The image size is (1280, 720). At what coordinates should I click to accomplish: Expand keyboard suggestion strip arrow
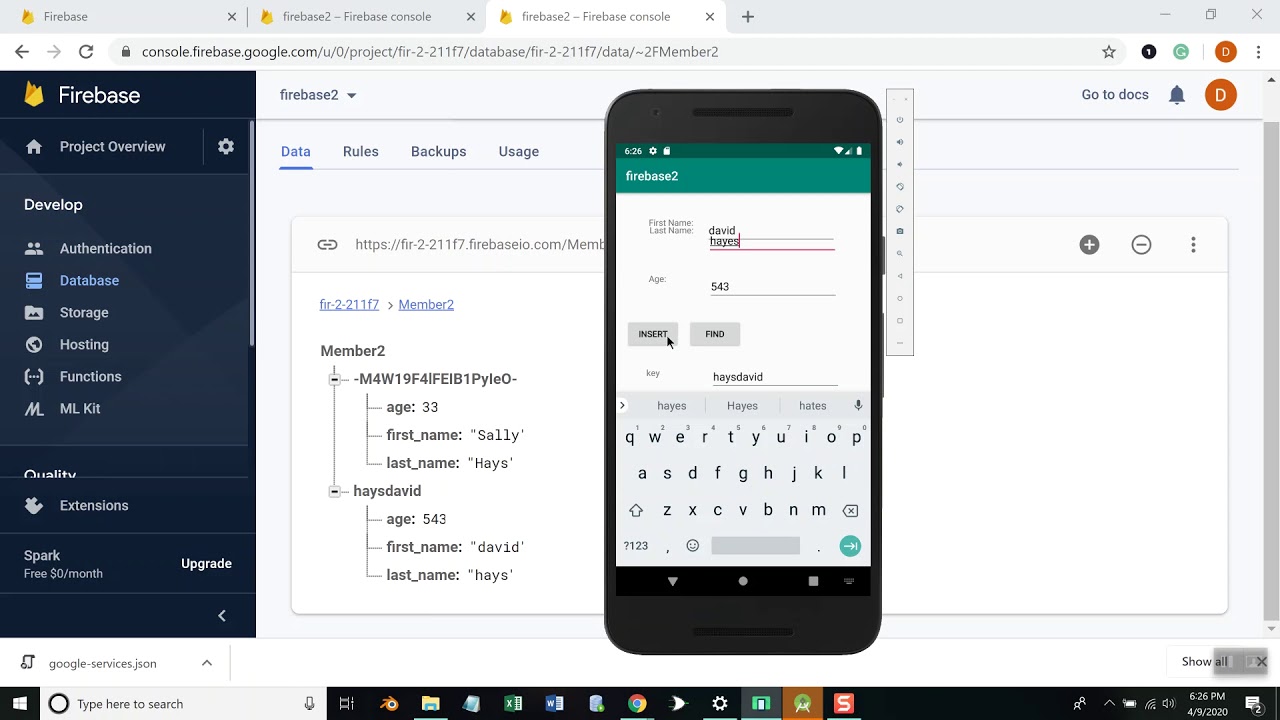(x=622, y=405)
